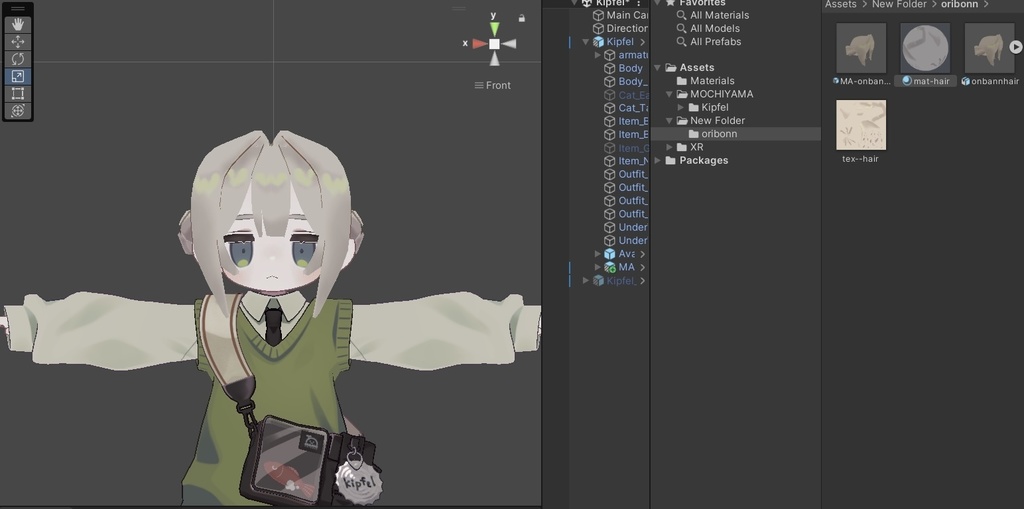Select the Rect tool in Scene toolbar
1024x509 pixels.
[18, 93]
